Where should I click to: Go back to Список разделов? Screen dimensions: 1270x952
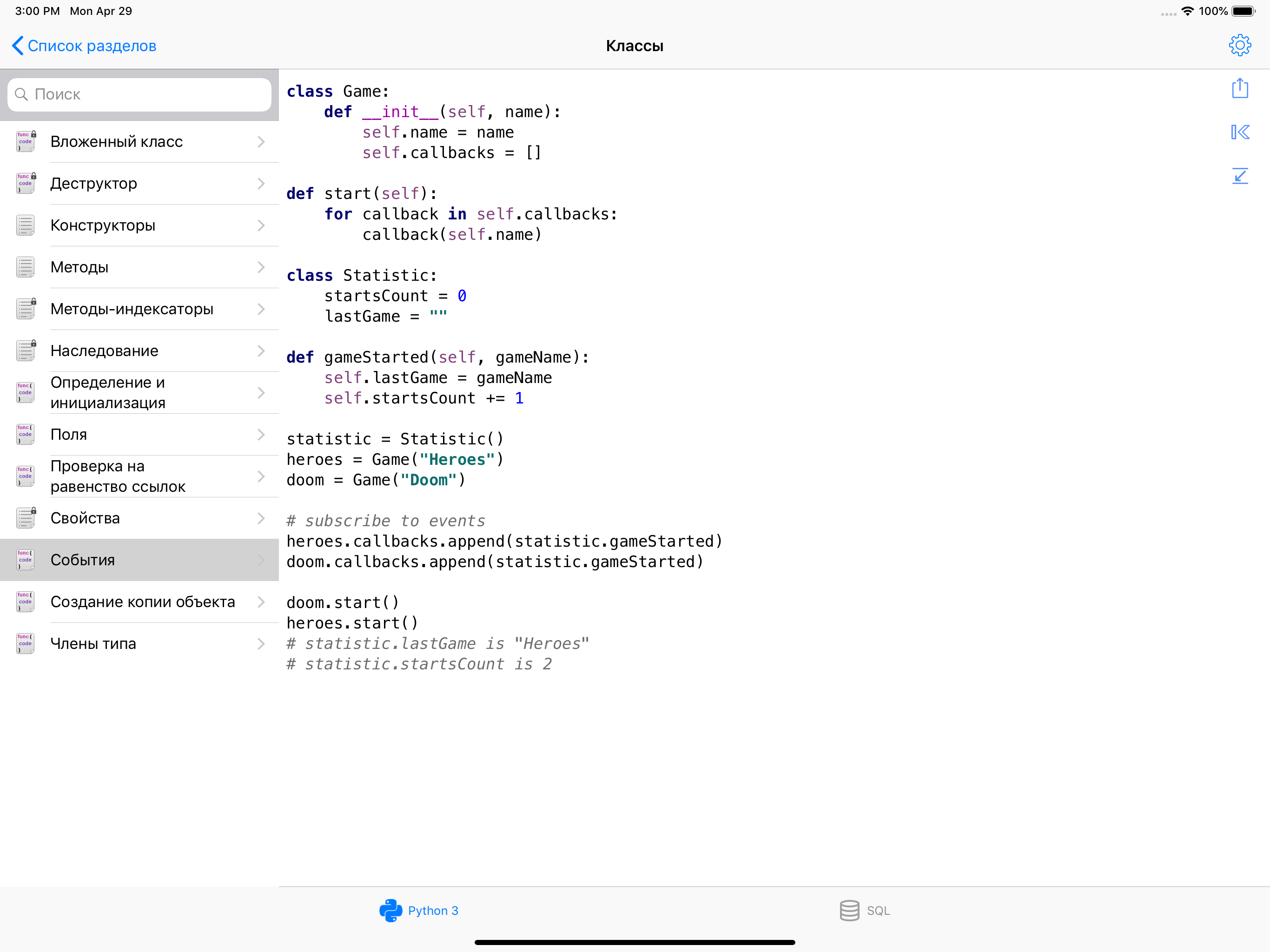(x=84, y=46)
